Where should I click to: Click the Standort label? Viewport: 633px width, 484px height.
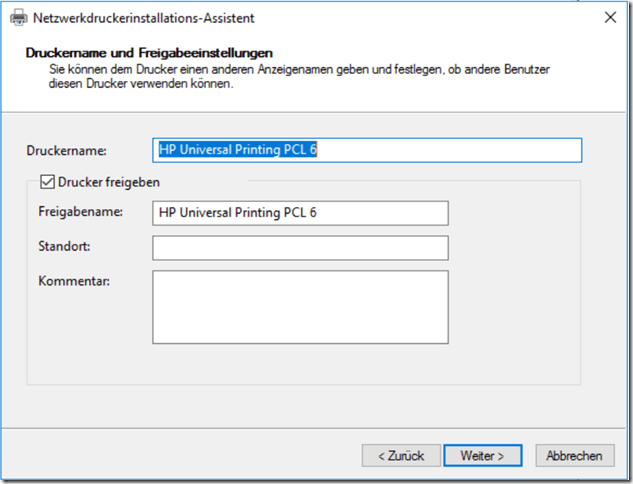click(61, 246)
